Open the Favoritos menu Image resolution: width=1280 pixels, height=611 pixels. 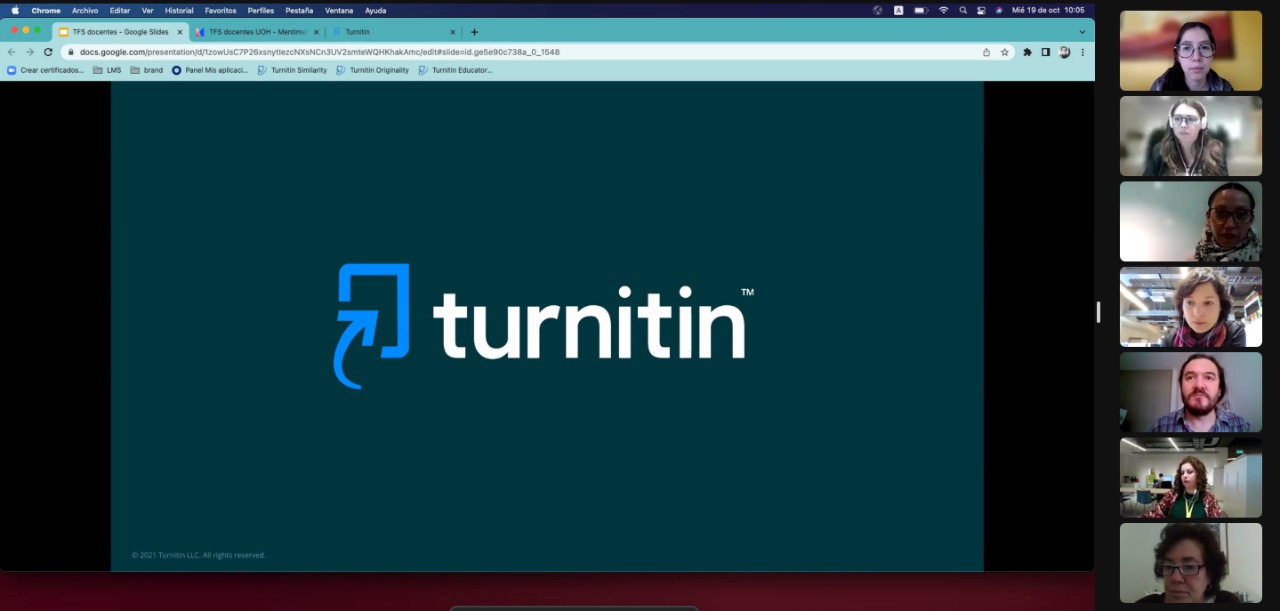[221, 10]
